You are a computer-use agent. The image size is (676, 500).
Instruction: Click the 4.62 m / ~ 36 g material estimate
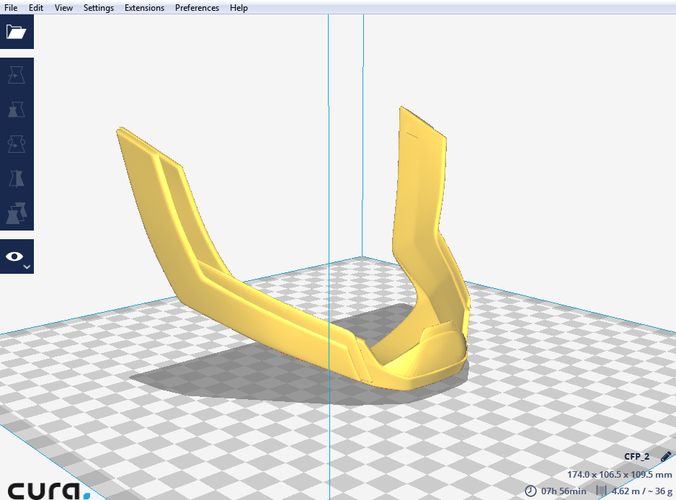click(642, 491)
